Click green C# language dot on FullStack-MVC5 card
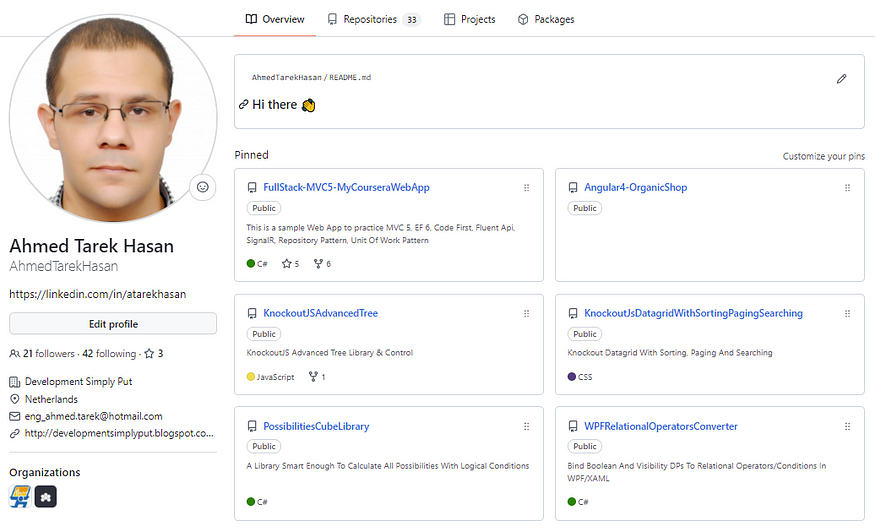The height and width of the screenshot is (531, 875). 251,263
